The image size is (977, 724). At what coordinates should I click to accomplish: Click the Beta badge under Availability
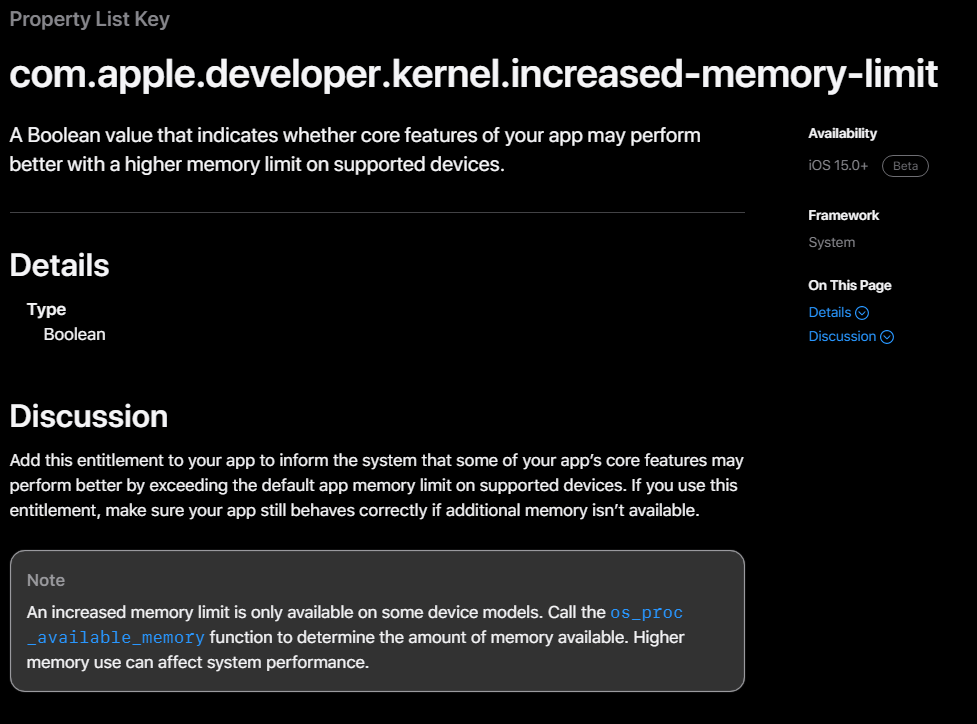tap(905, 166)
